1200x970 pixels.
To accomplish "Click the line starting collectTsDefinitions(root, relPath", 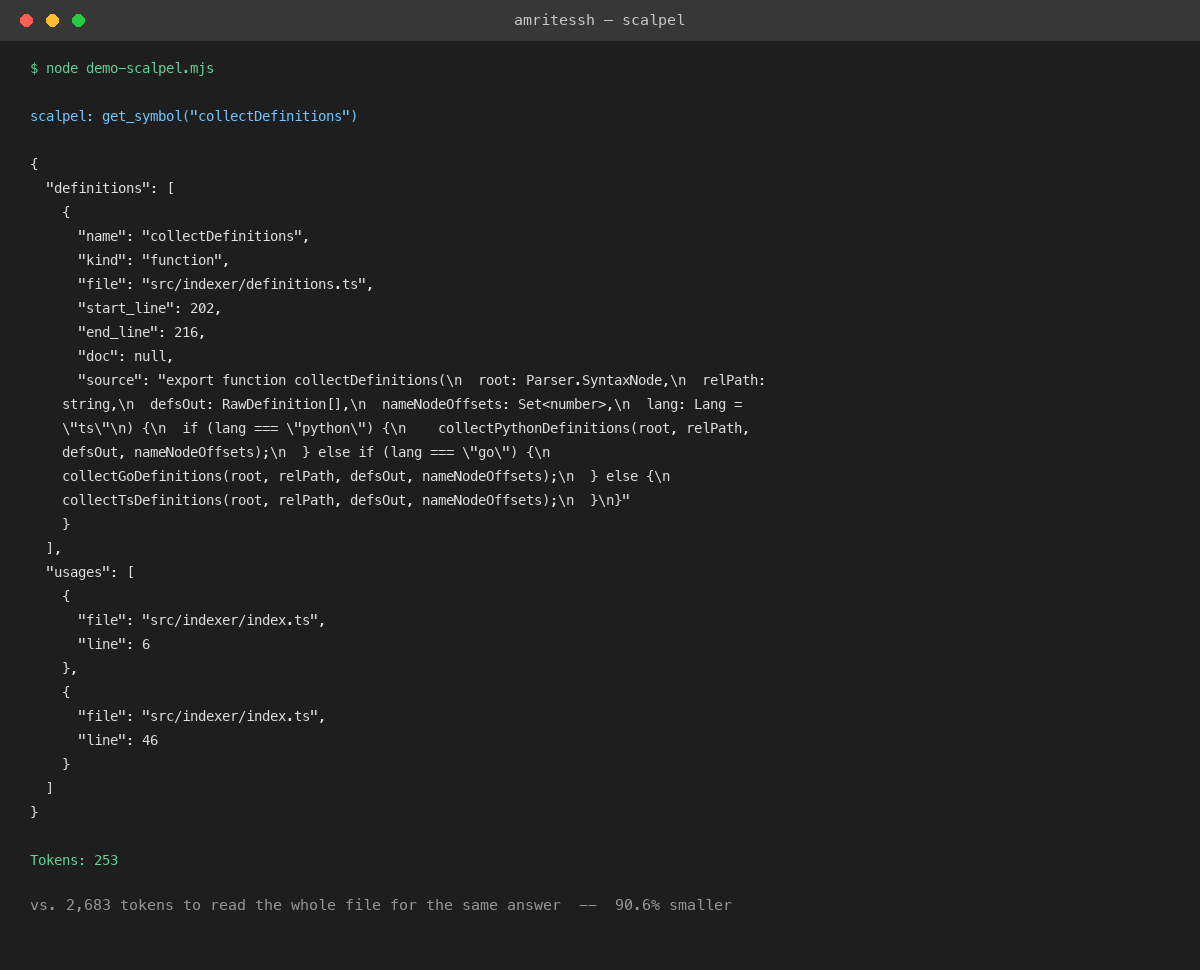I will (x=346, y=500).
